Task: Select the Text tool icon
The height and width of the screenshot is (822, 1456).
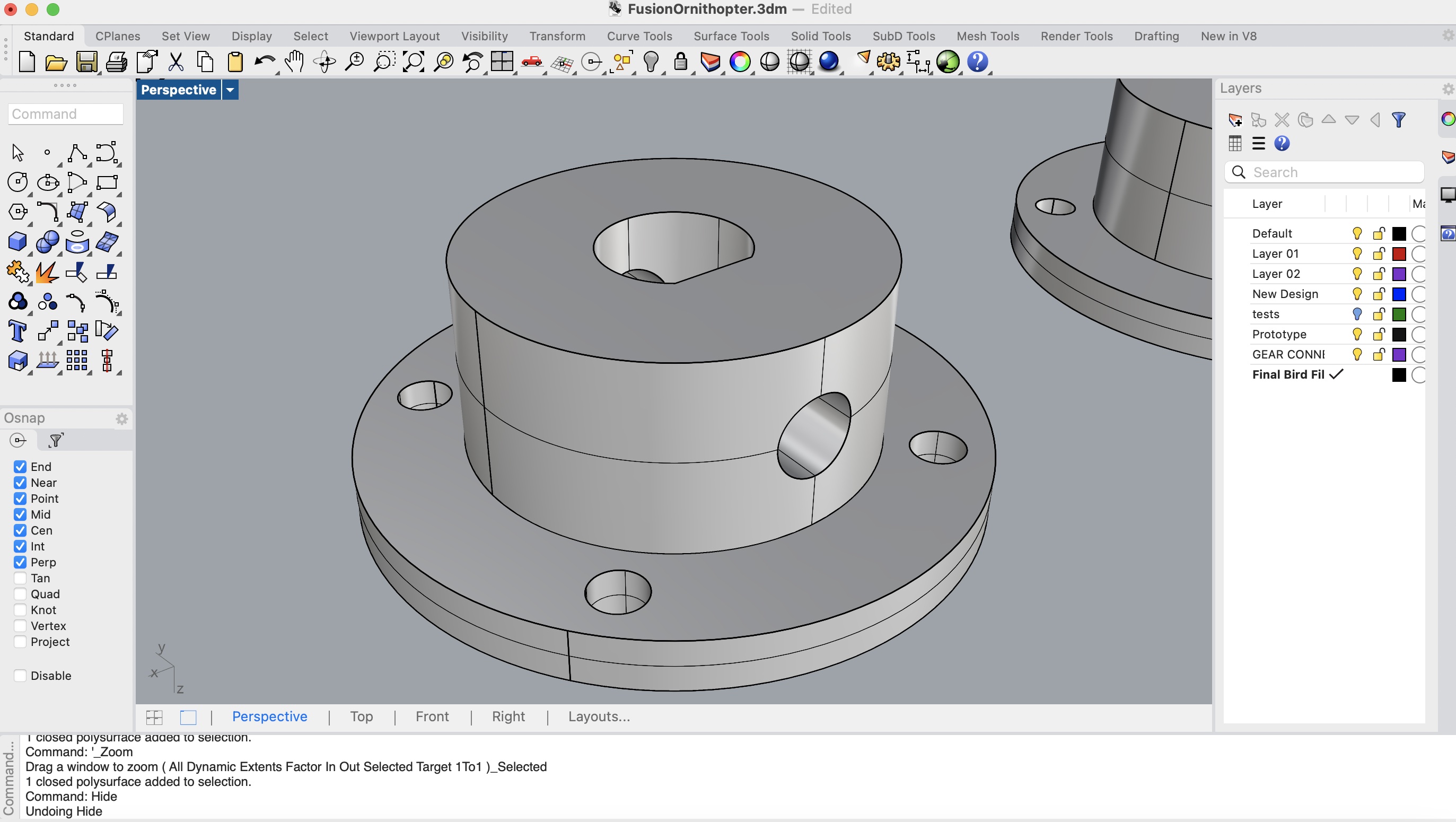Action: coord(17,331)
